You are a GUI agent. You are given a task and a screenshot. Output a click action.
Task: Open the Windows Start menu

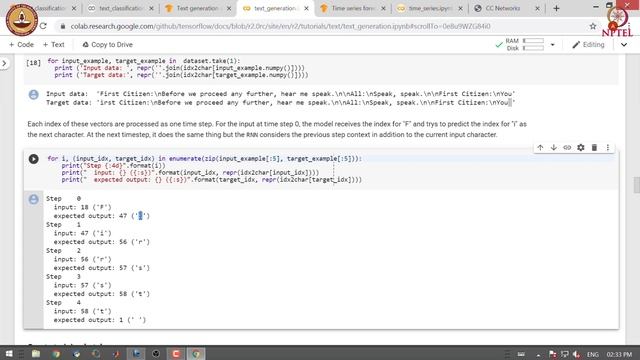[9, 353]
